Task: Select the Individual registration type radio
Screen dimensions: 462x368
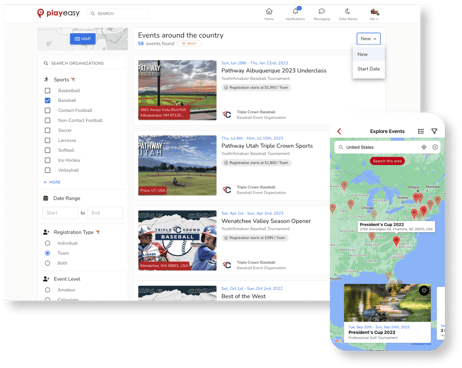Action: 47,243
